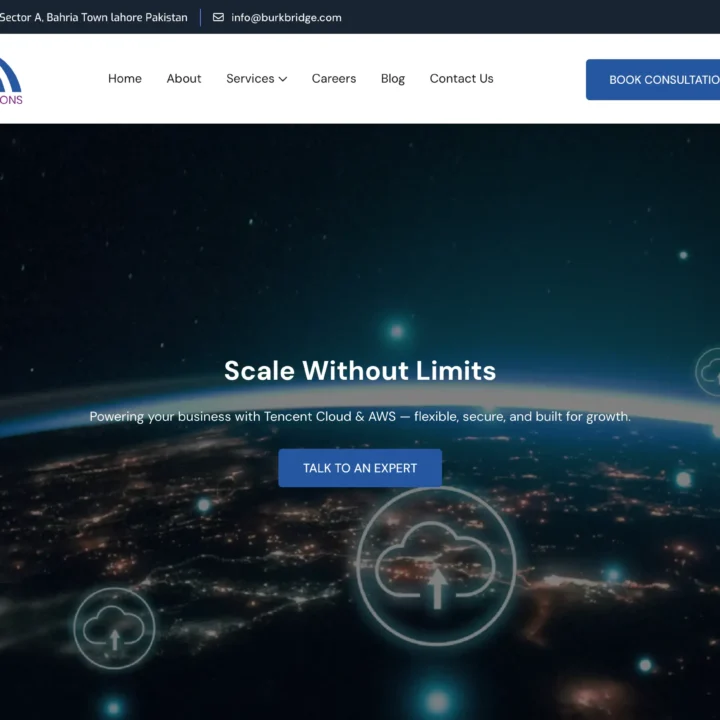Click the Bahria Town Lahore address text
This screenshot has width=720, height=720.
tap(94, 17)
